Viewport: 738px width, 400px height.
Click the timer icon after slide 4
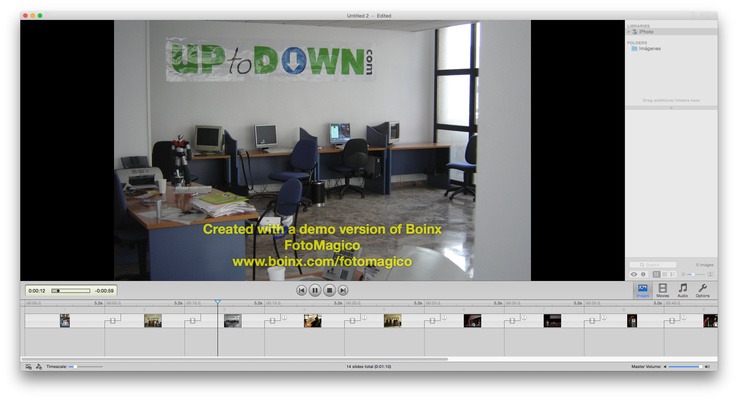[364, 318]
